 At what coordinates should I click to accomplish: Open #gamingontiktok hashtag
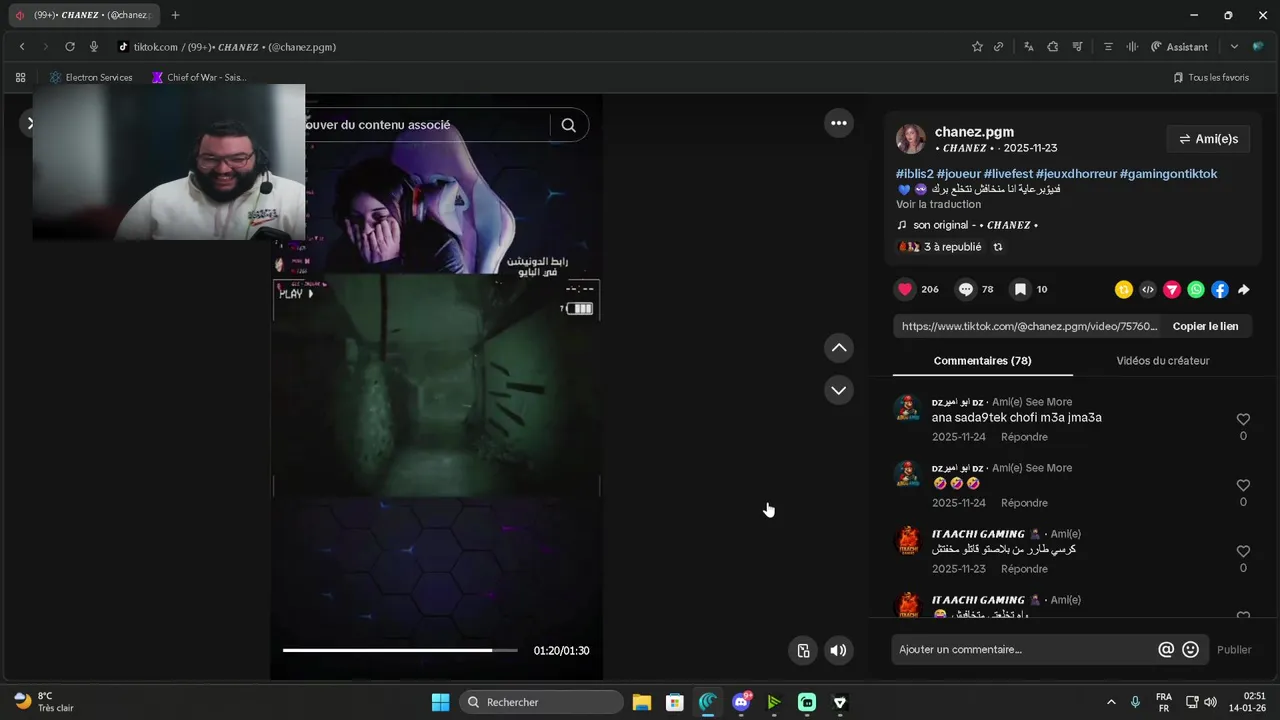(1168, 174)
